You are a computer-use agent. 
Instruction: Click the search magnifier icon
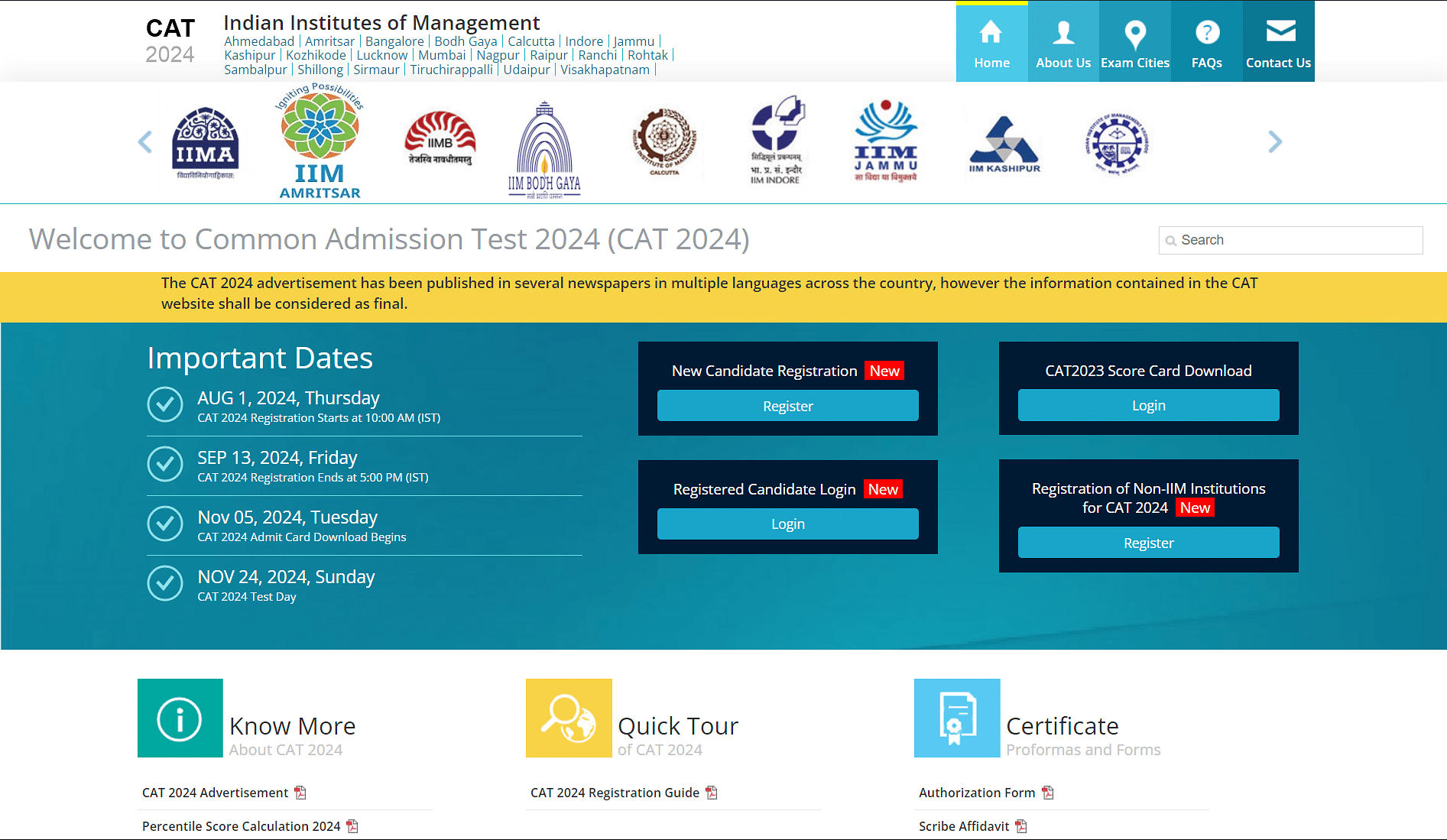pyautogui.click(x=1170, y=241)
